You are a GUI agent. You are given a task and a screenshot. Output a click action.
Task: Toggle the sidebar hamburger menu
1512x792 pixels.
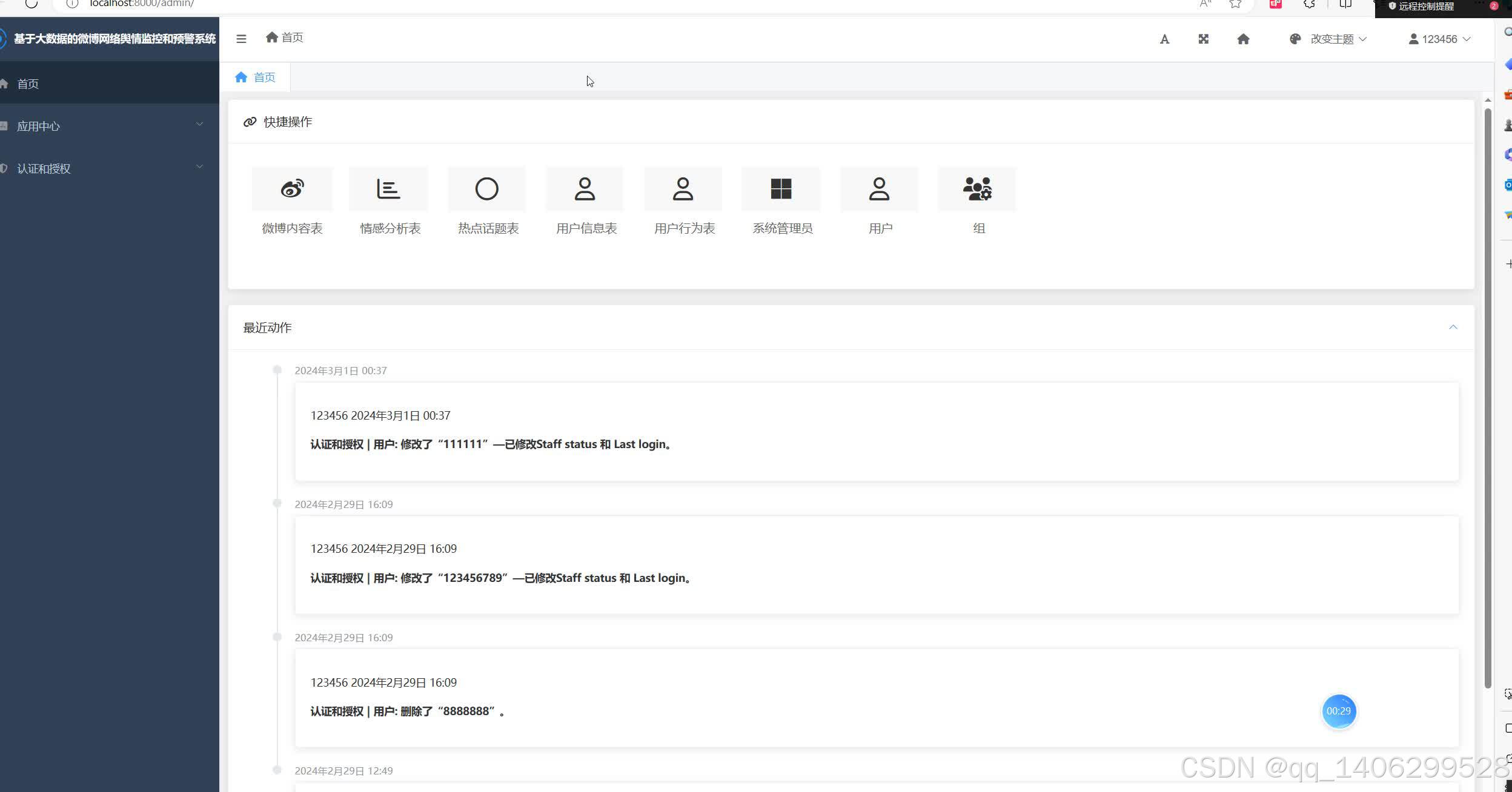[x=241, y=39]
